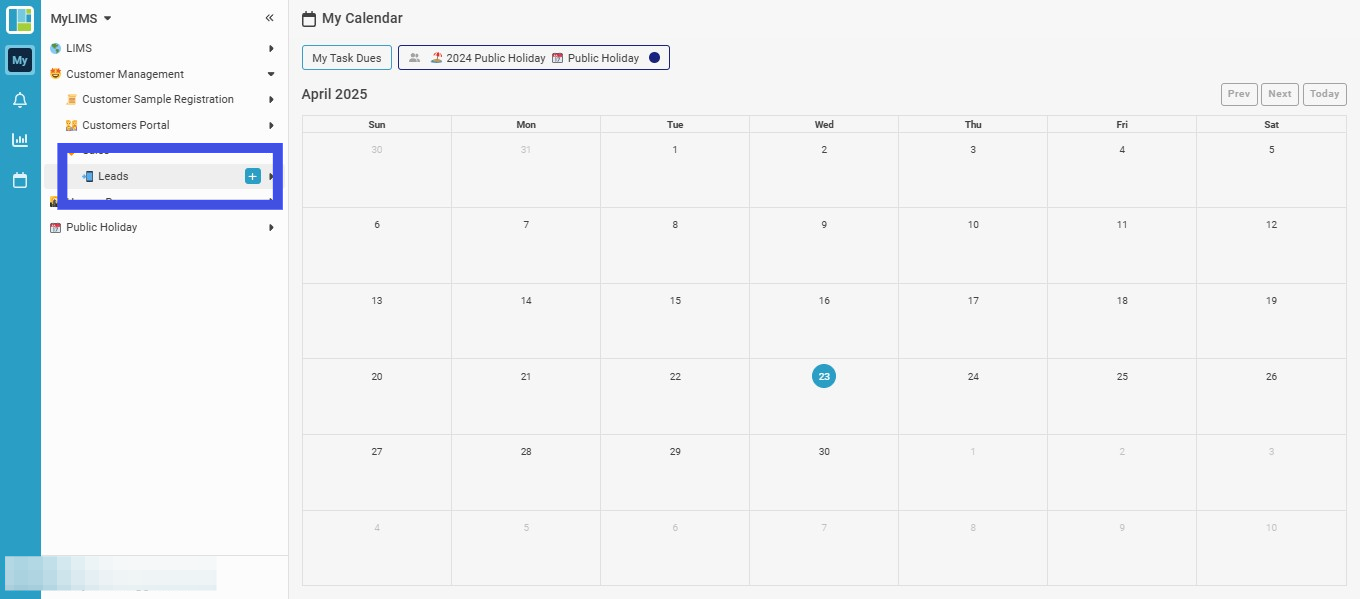Viewport: 1360px width, 599px height.
Task: Click the globe icon beside LIMS
Action: 55,48
